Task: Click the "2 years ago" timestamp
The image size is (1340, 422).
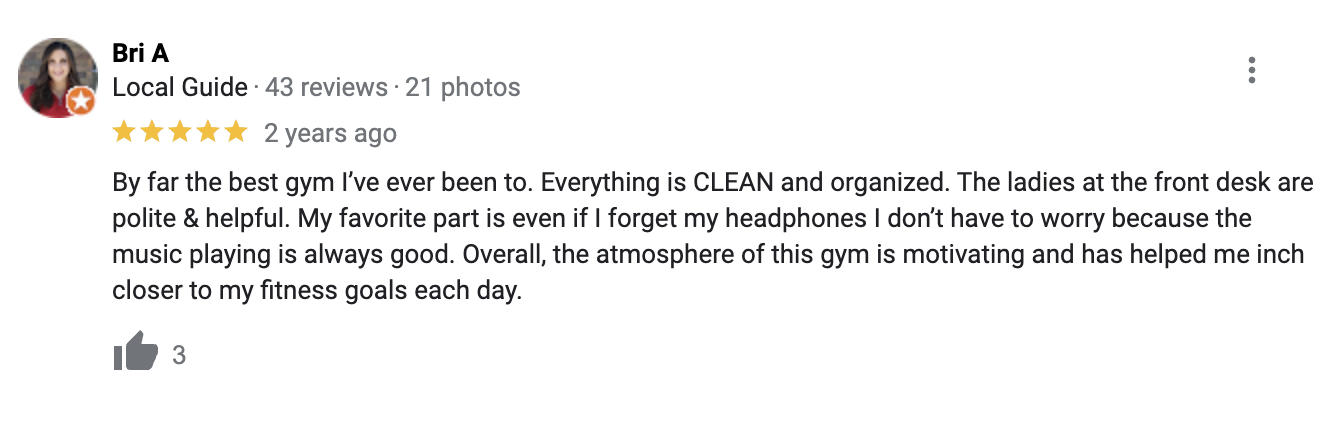Action: point(330,133)
